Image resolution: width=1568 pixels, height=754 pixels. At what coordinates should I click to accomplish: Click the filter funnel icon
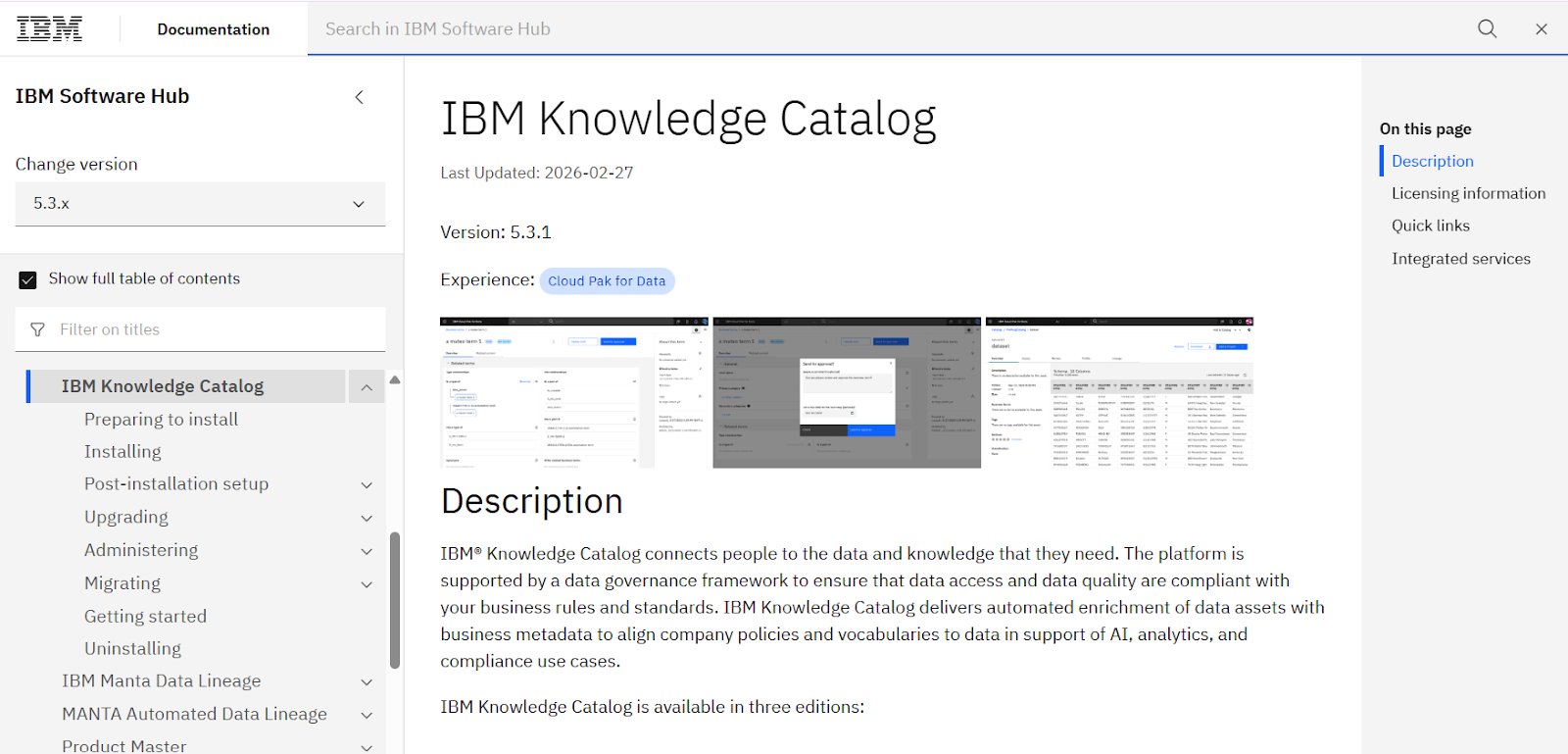[37, 329]
